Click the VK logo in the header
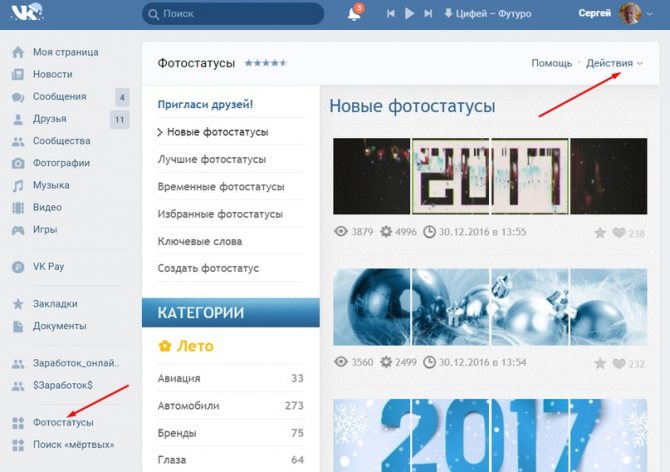 click(x=26, y=13)
